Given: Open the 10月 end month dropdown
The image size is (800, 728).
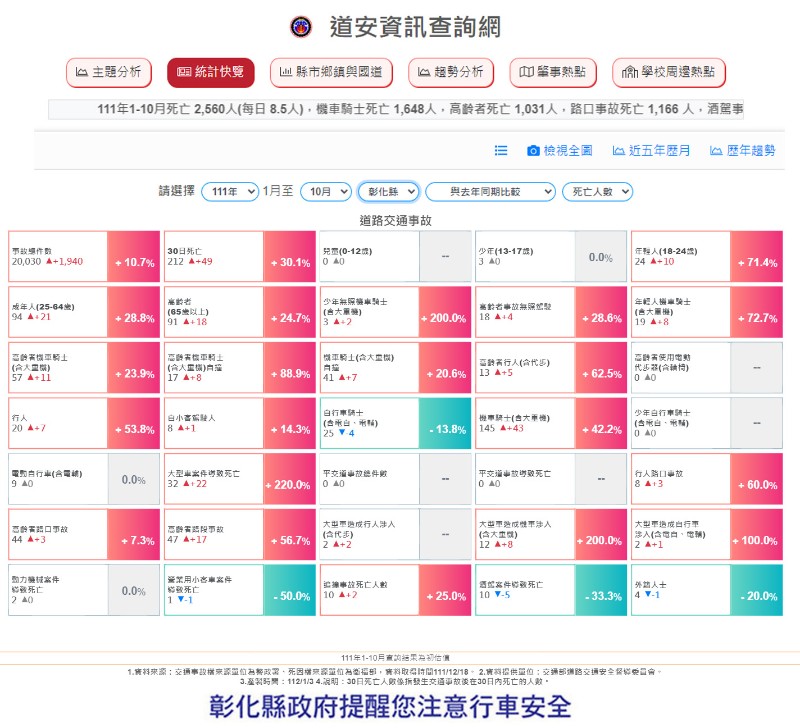Looking at the screenshot, I should pyautogui.click(x=325, y=191).
